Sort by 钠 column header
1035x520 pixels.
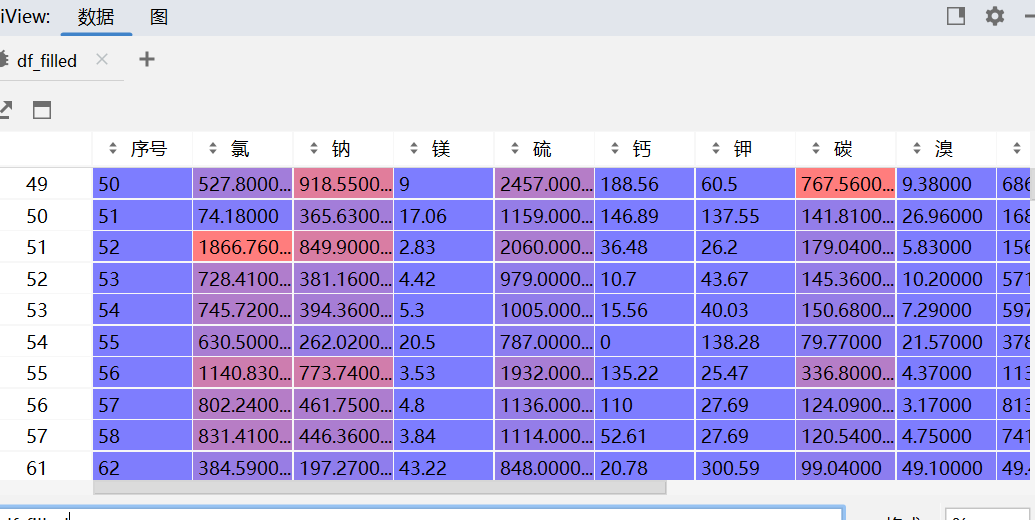point(343,149)
